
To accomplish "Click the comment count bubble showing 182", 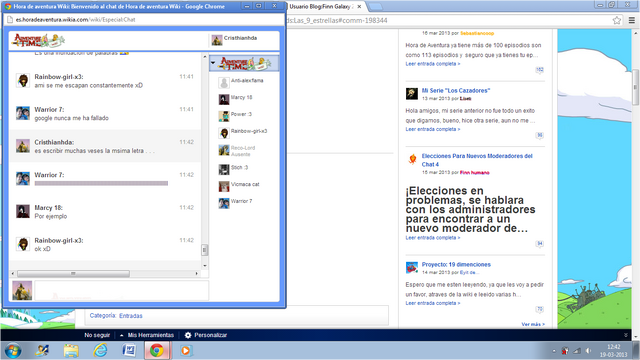I will tap(540, 70).
